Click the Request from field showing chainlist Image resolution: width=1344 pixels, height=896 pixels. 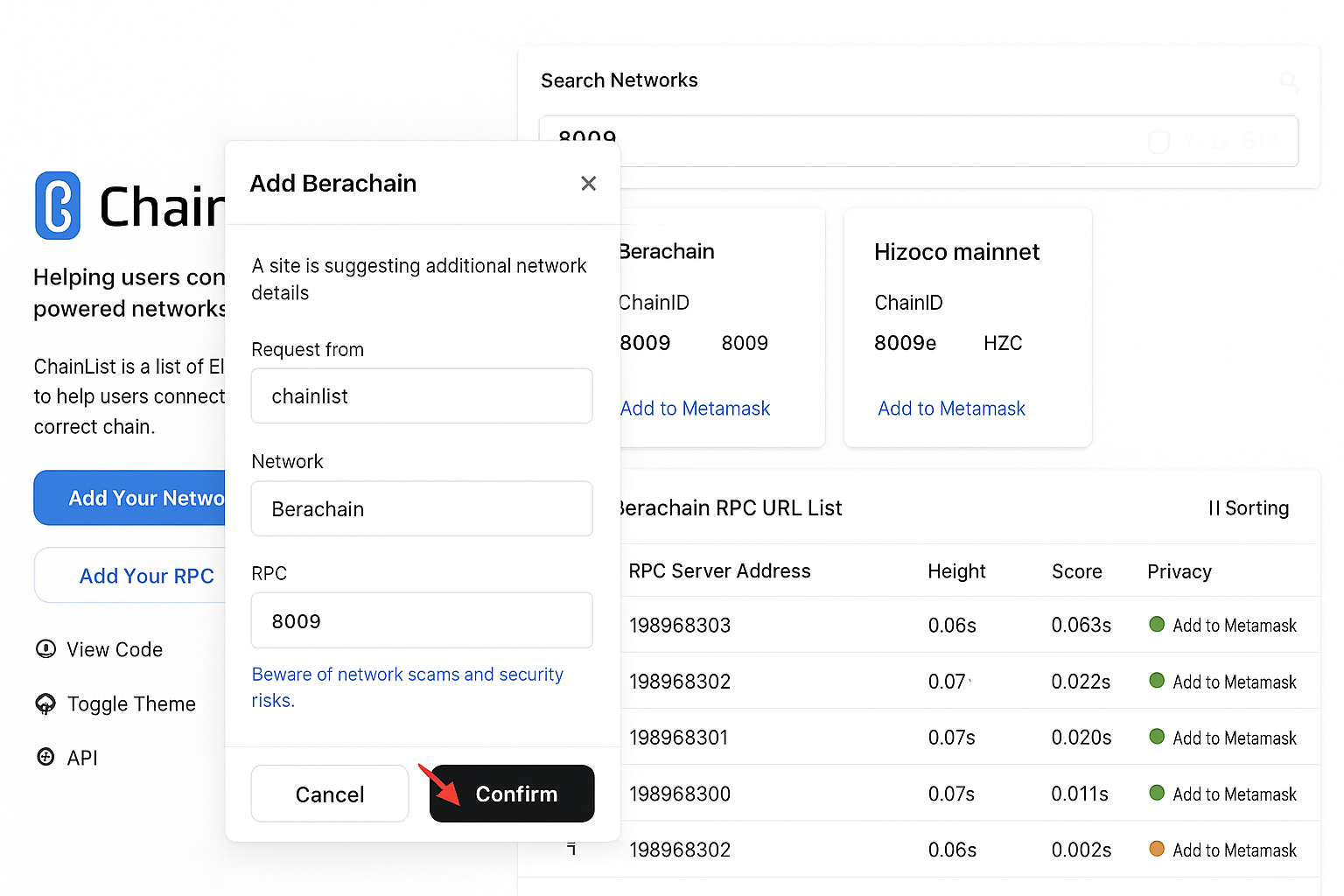[x=422, y=395]
